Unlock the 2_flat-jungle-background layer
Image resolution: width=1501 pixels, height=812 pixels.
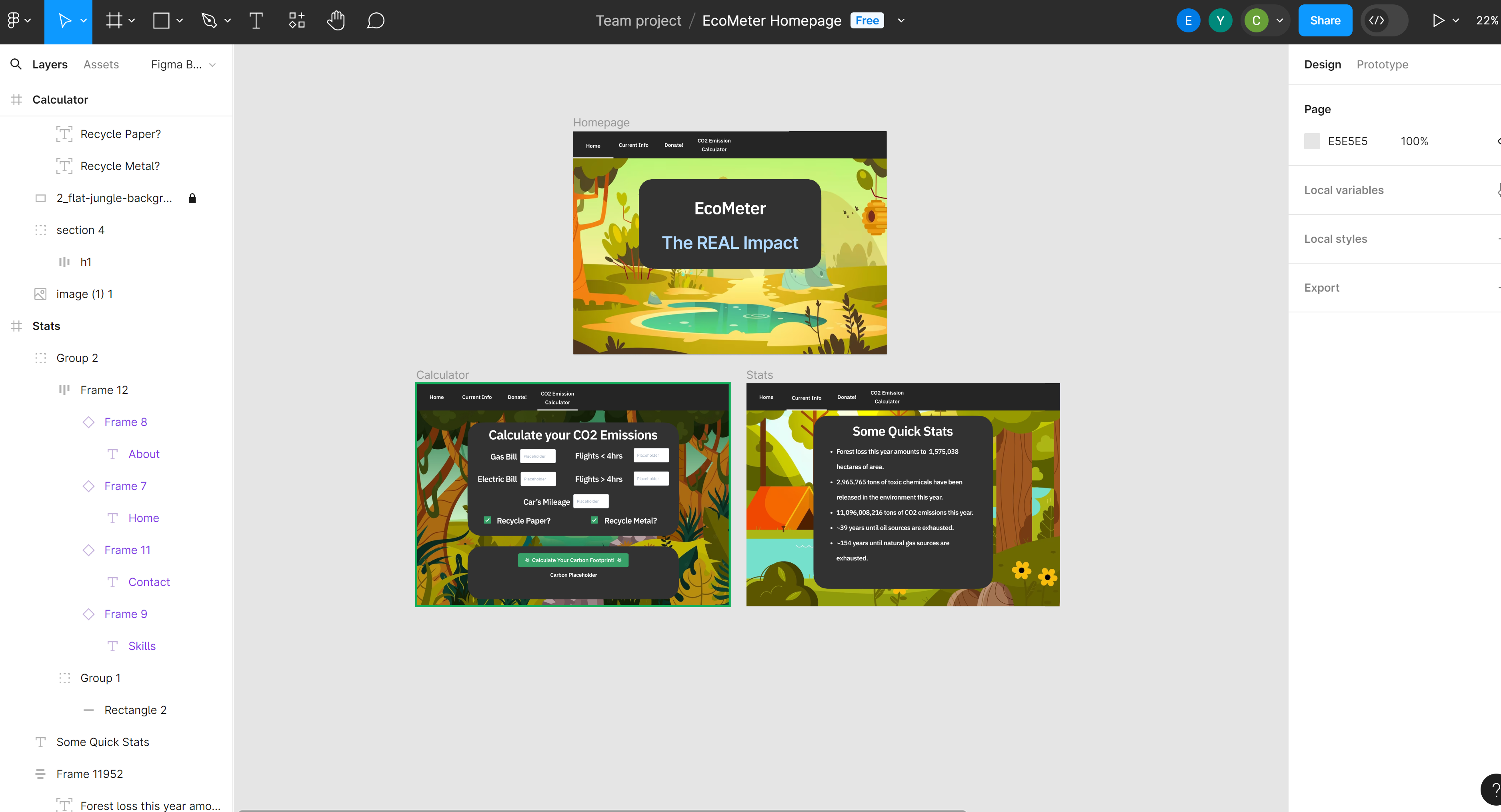coord(192,199)
